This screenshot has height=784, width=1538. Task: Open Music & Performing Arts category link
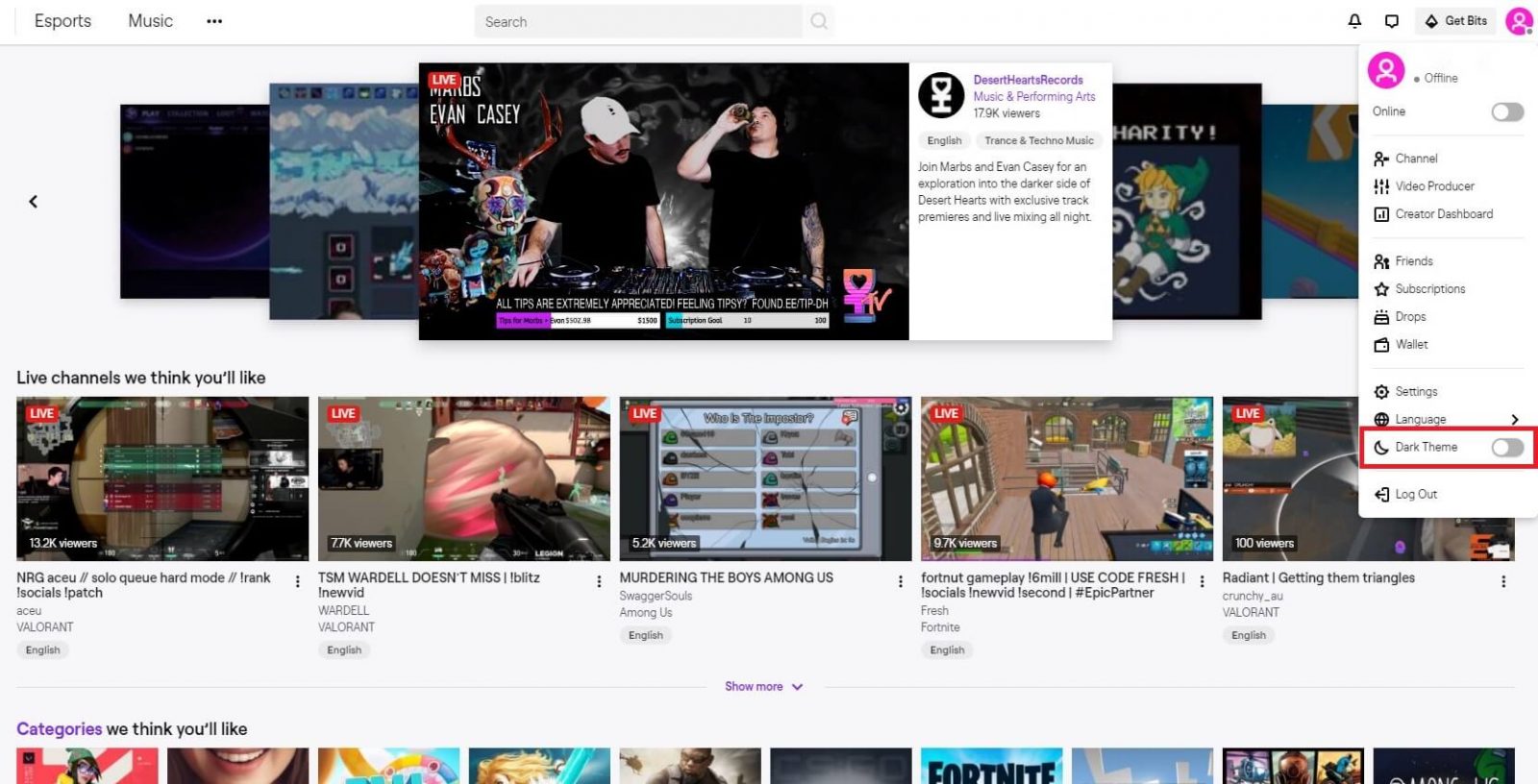[x=1034, y=97]
